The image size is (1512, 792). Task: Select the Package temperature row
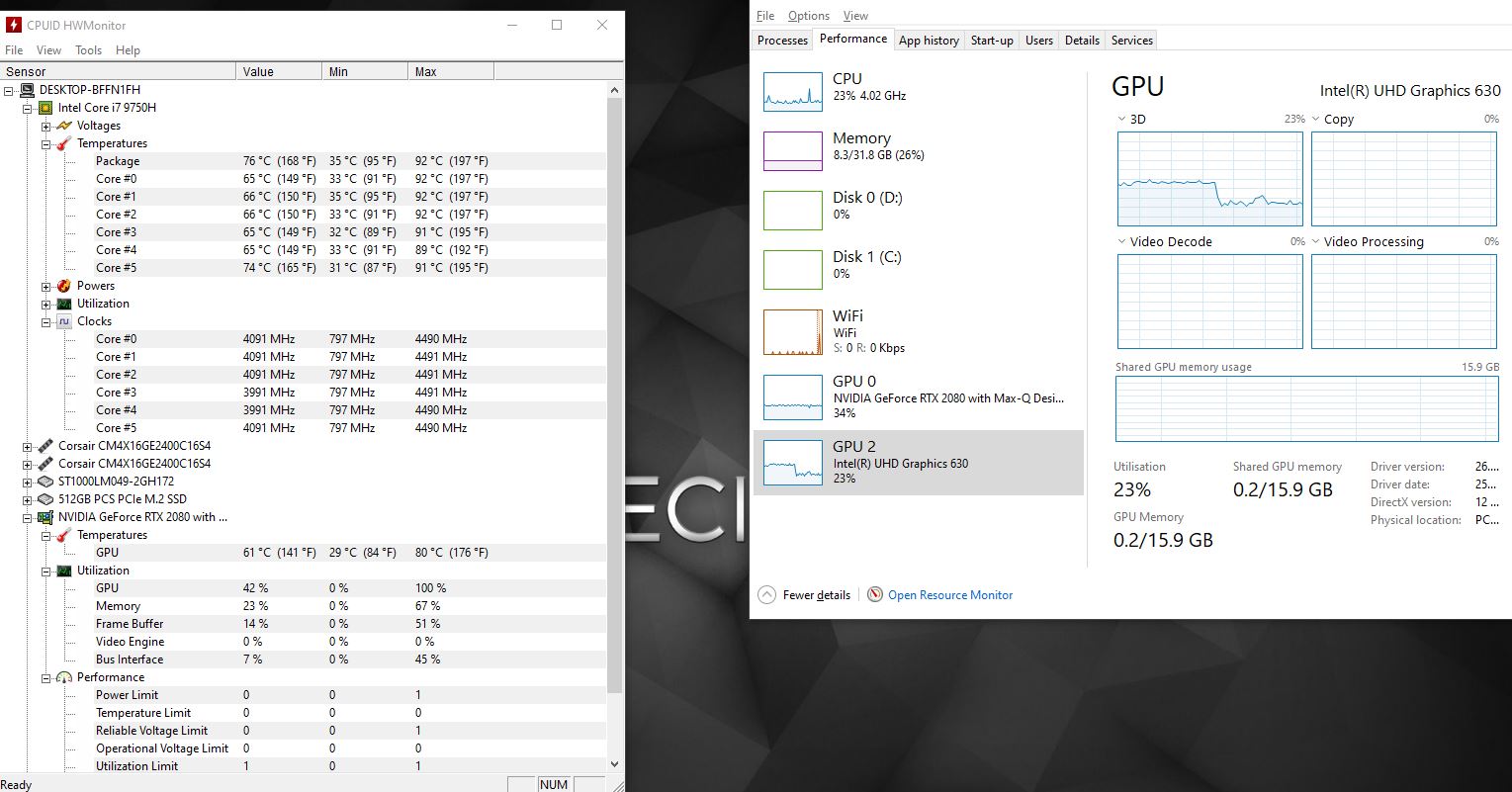[304, 161]
